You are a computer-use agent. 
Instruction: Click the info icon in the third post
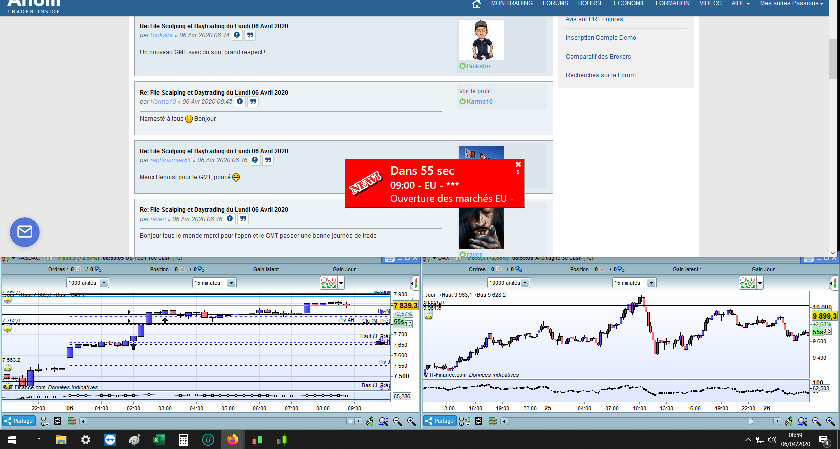[255, 160]
